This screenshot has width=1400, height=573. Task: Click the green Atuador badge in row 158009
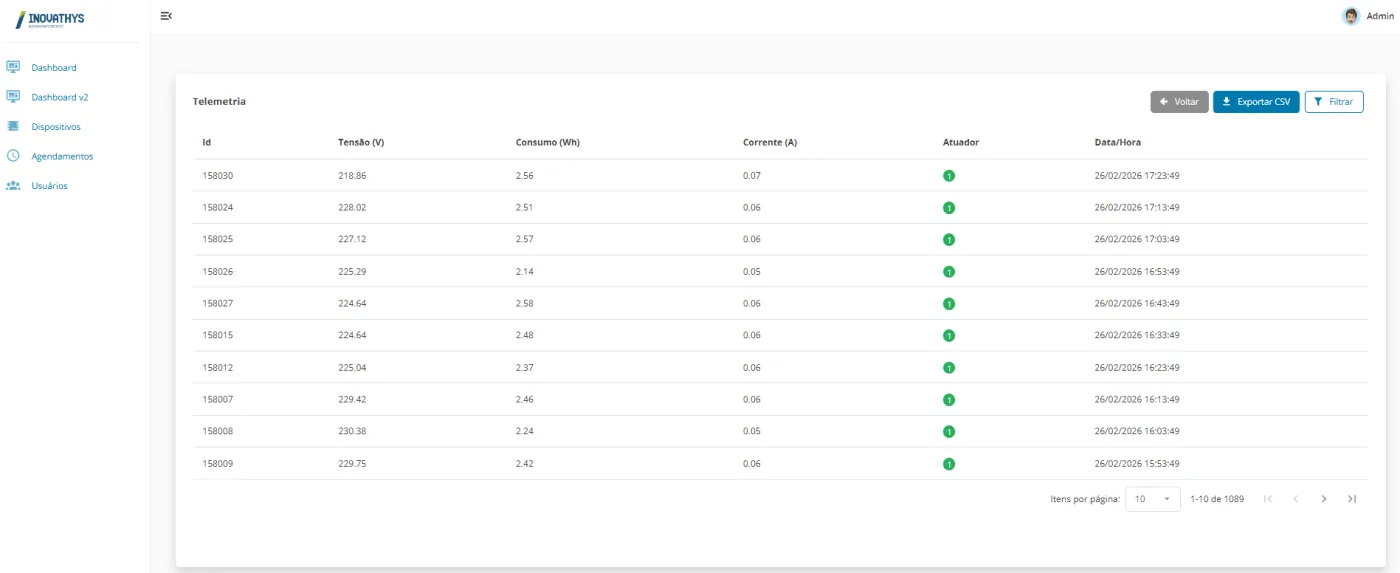(x=949, y=464)
